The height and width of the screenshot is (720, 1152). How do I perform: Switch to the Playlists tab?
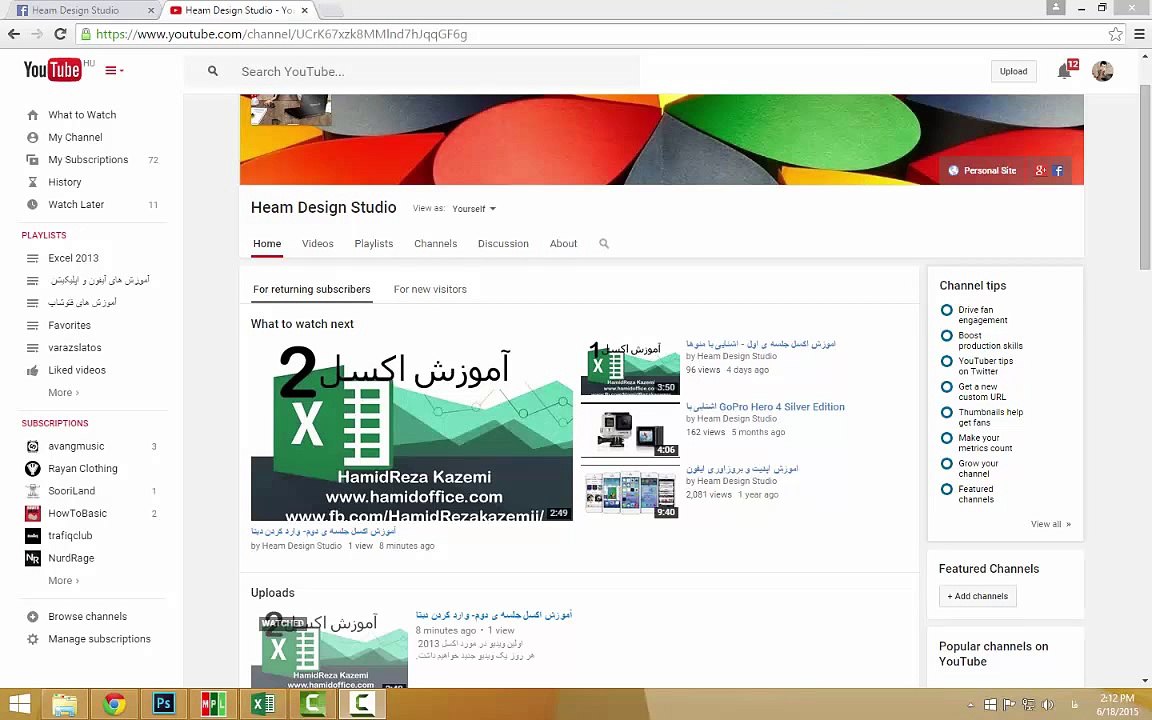point(374,244)
